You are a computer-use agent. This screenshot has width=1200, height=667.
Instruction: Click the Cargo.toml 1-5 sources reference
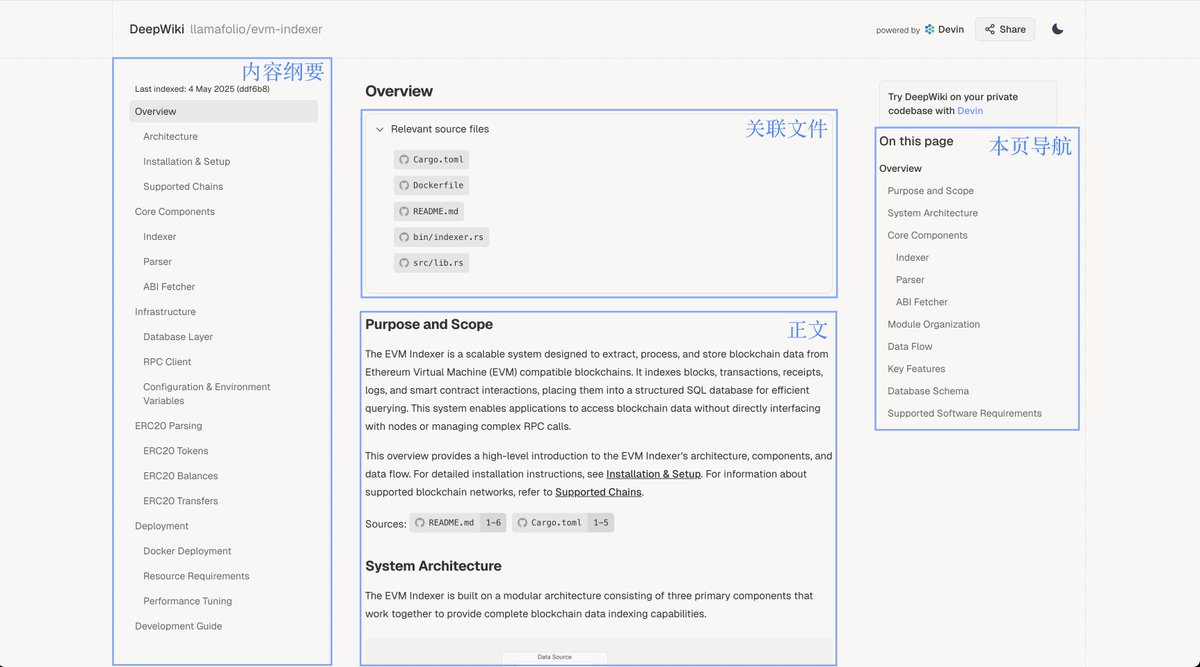562,523
